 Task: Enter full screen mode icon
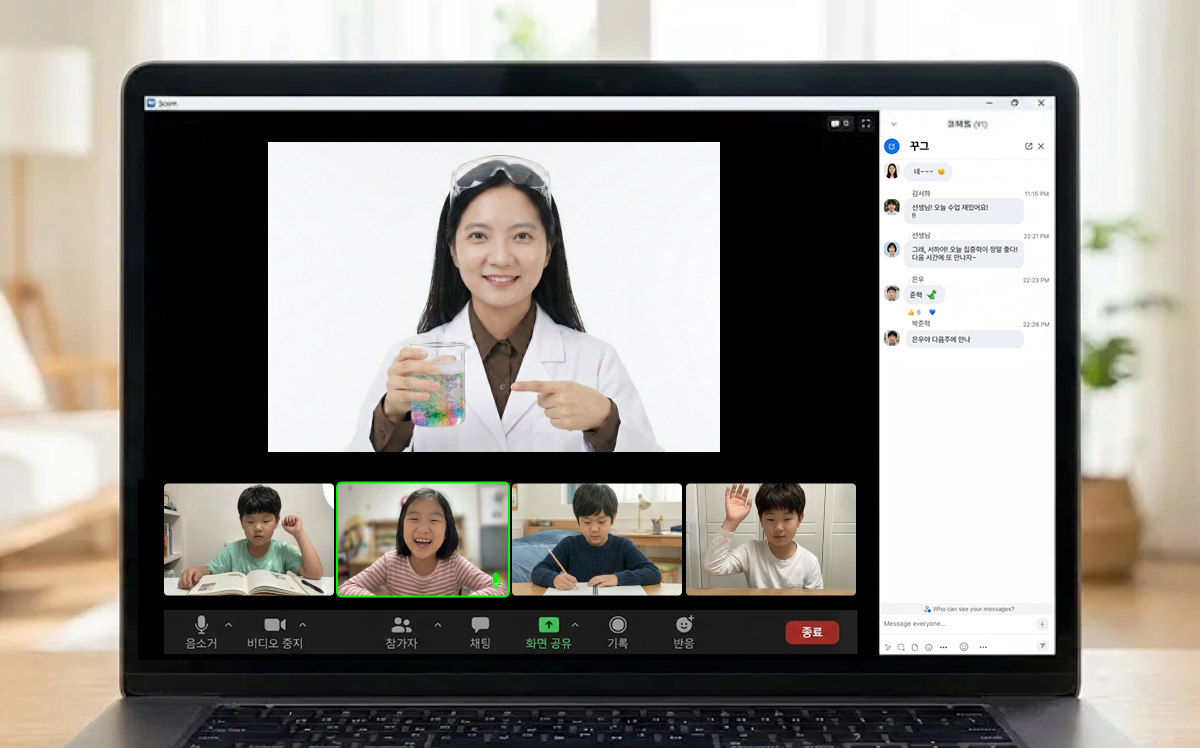(x=866, y=124)
